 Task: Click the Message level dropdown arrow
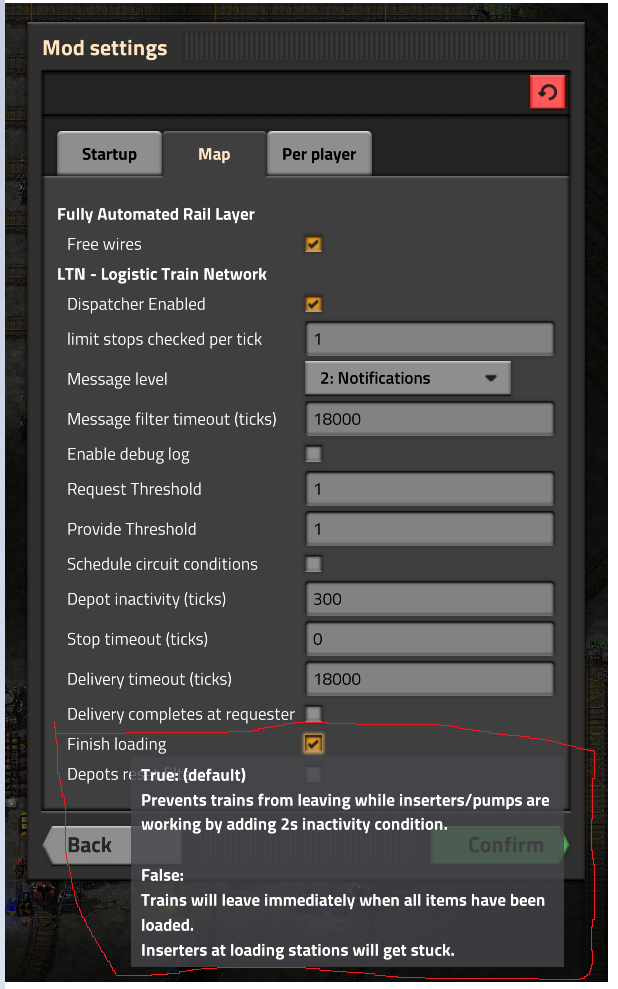pos(490,378)
